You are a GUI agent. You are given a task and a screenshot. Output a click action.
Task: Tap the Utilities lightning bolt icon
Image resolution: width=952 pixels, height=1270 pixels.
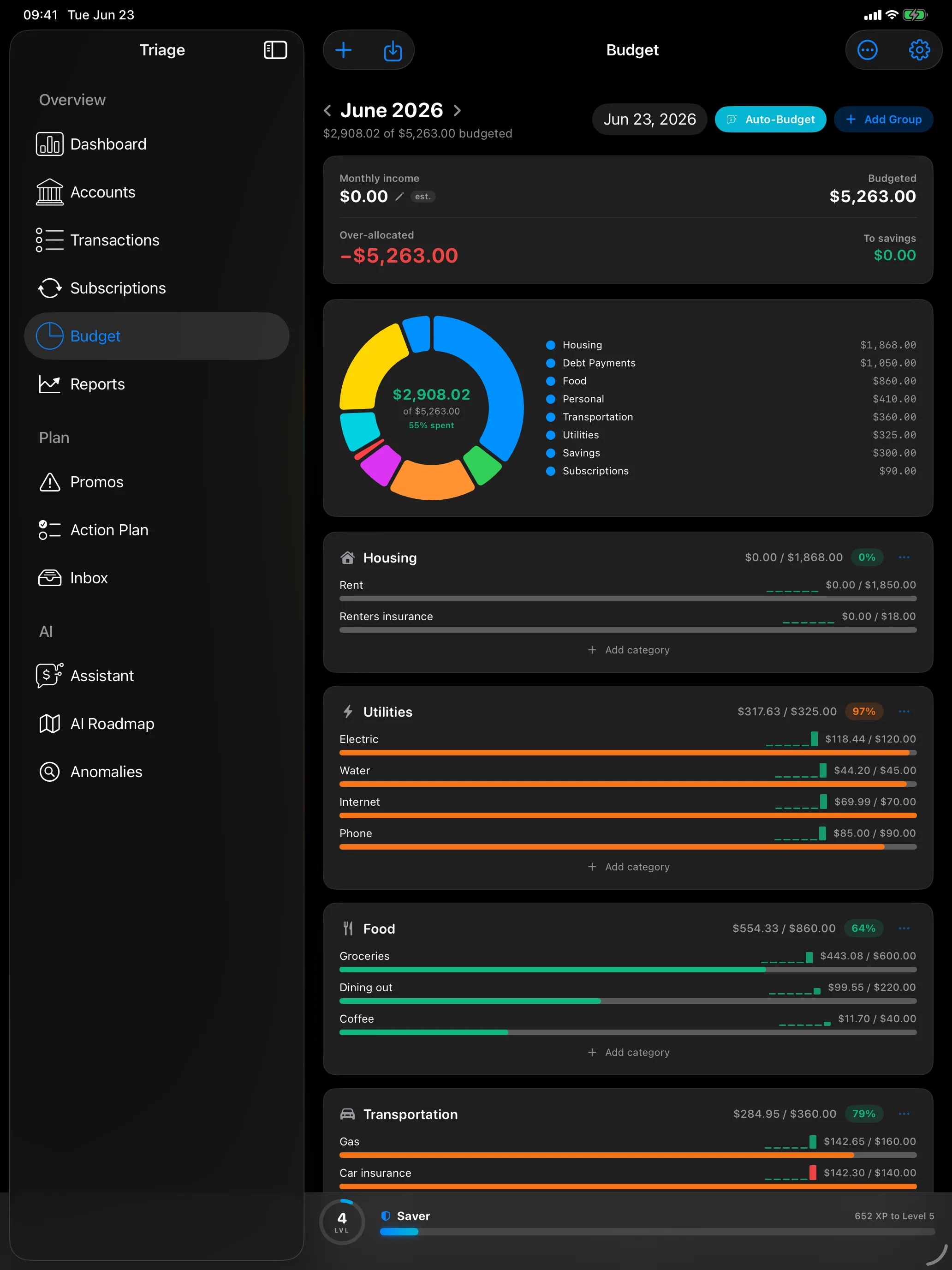[348, 712]
